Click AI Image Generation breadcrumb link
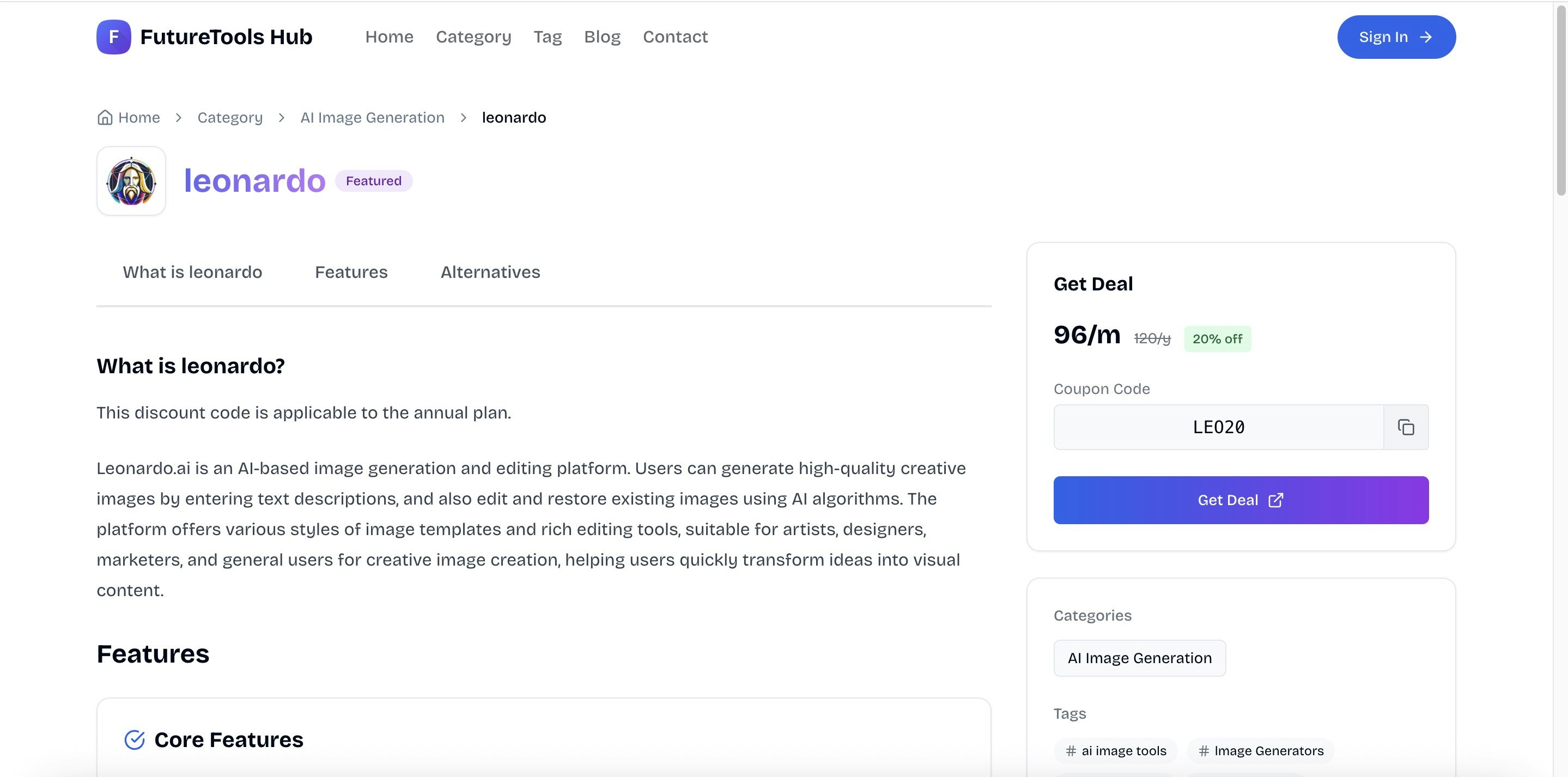 pyautogui.click(x=372, y=118)
